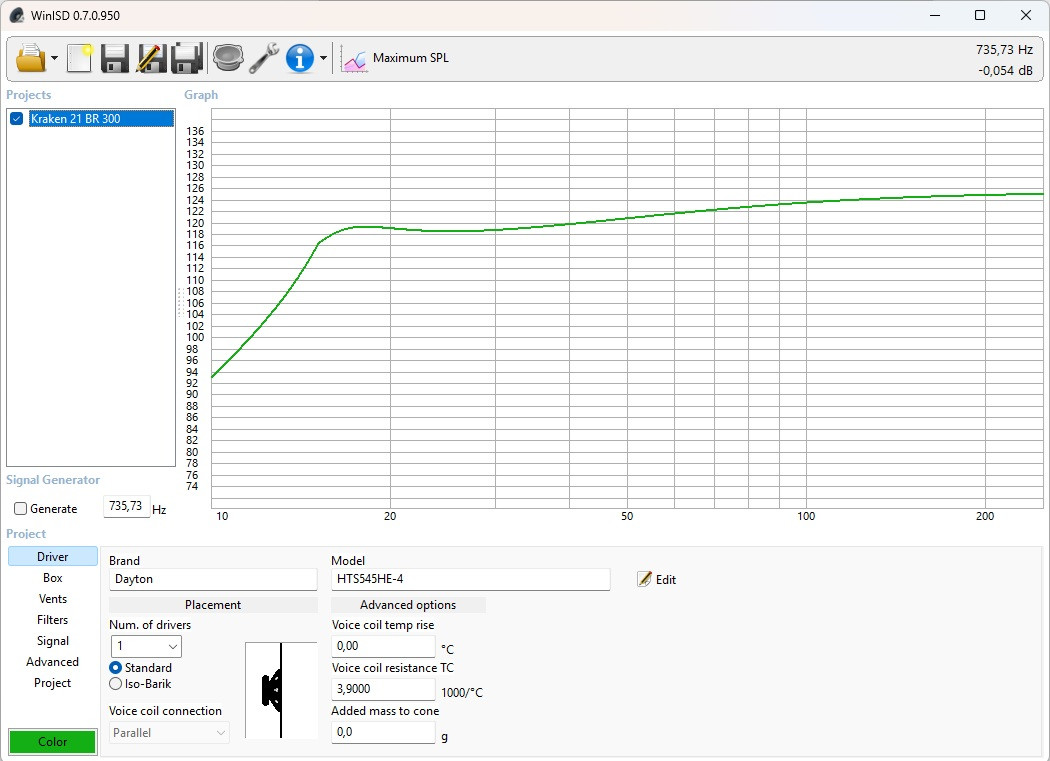This screenshot has height=761, width=1050.
Task: Click the open project folder icon
Action: pos(30,58)
